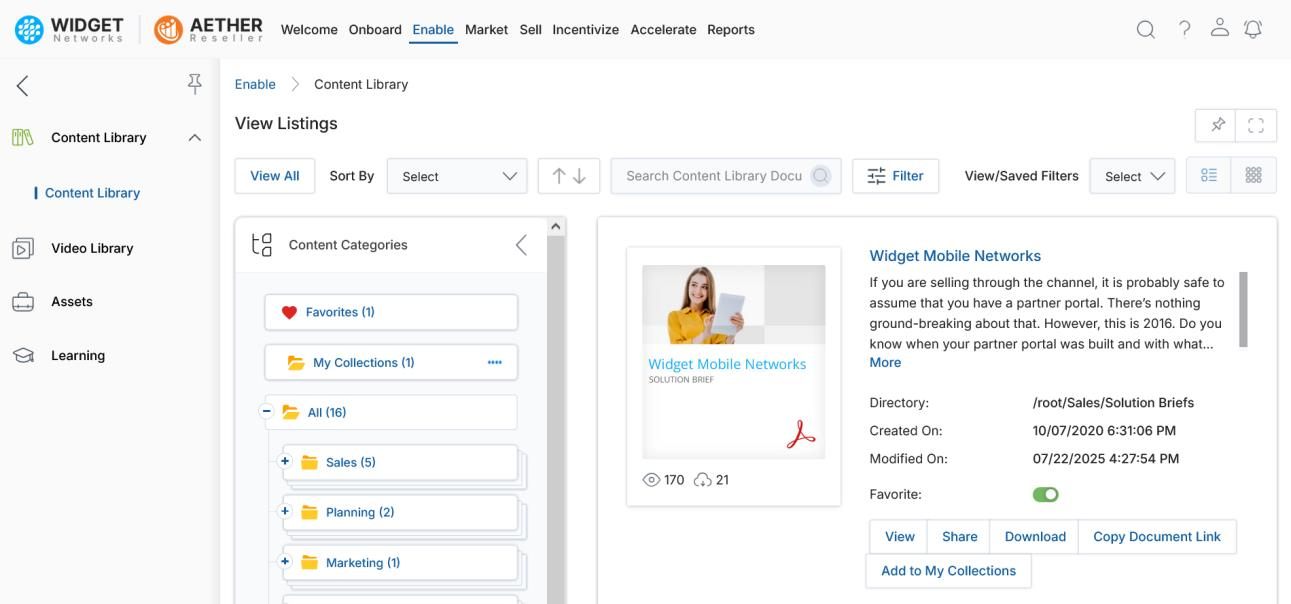Click Add to My Collections
This screenshot has width=1291, height=604.
(948, 571)
